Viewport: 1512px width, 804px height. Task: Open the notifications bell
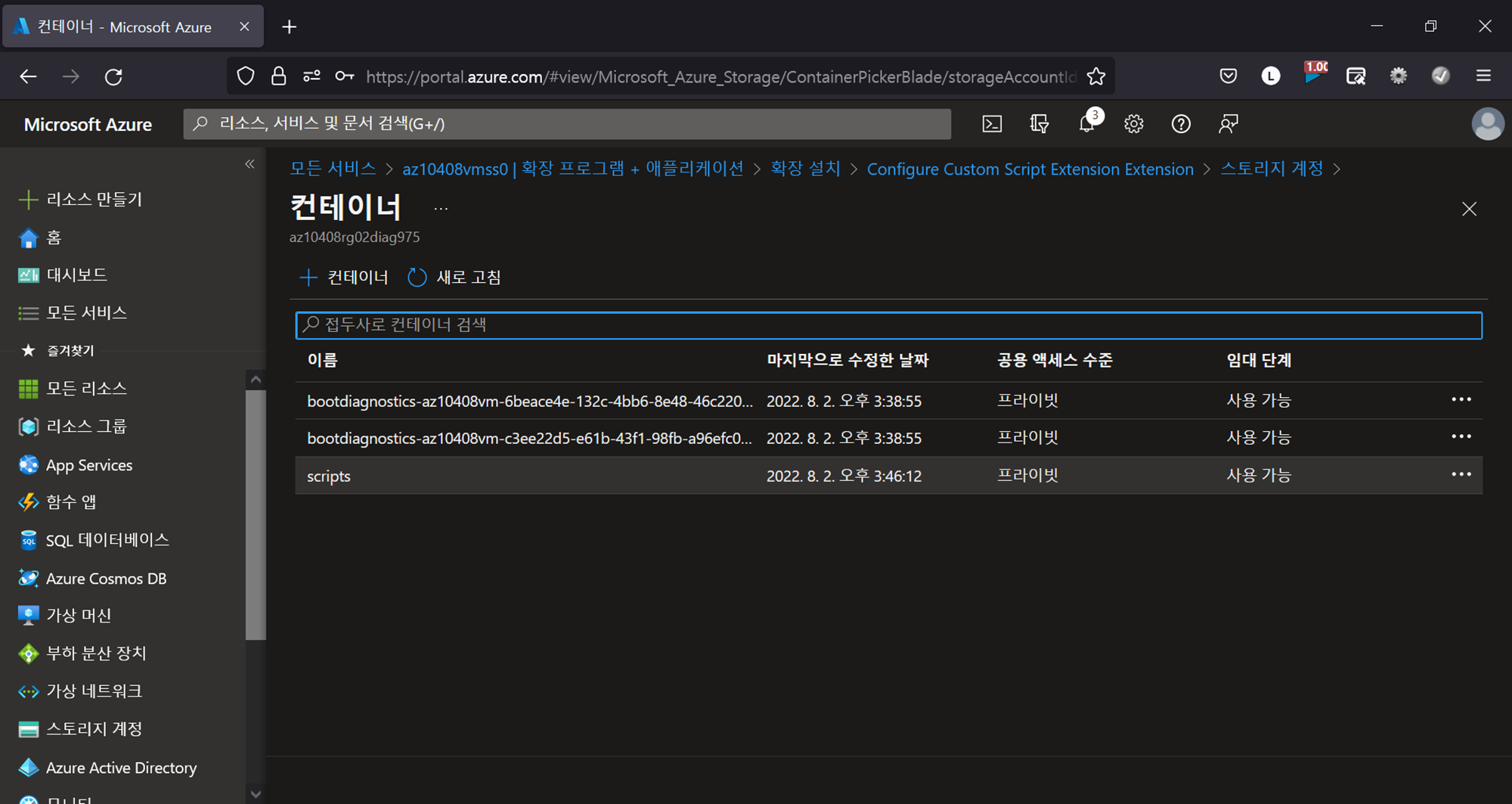coord(1088,123)
